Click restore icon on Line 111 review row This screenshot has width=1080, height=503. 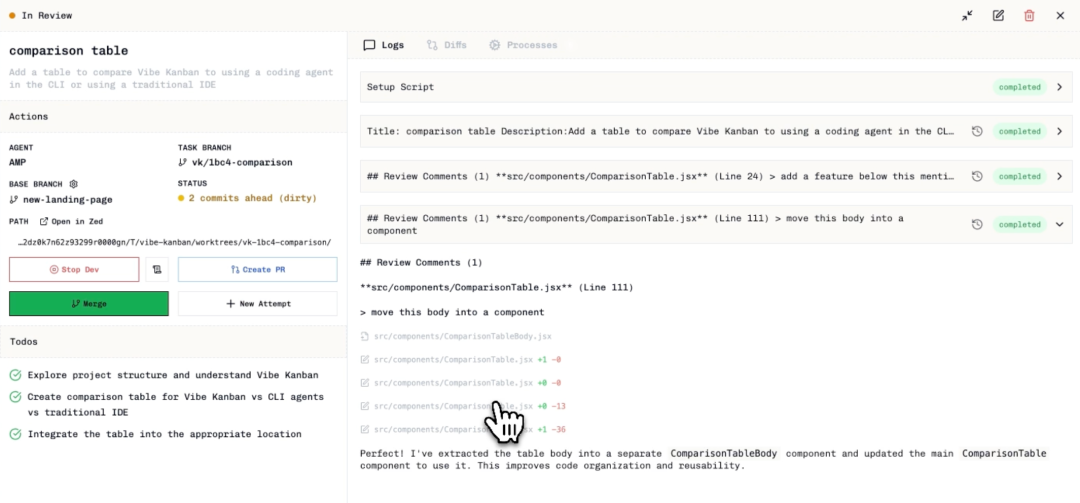point(977,225)
